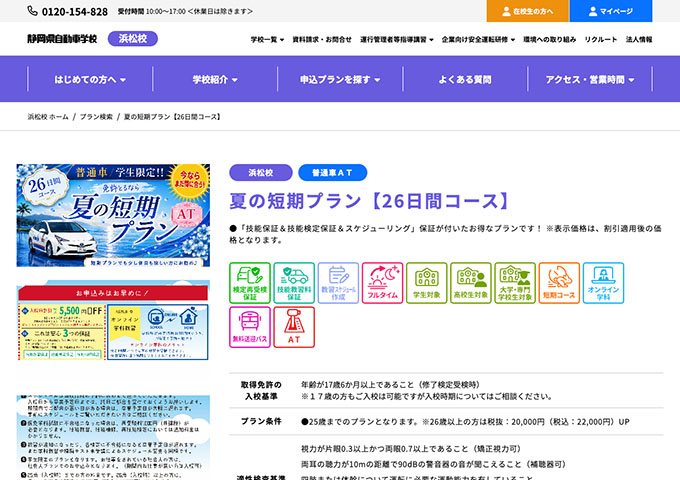Click the 教習スケジュール作成 icon
The width and height of the screenshot is (680, 480).
[x=338, y=283]
